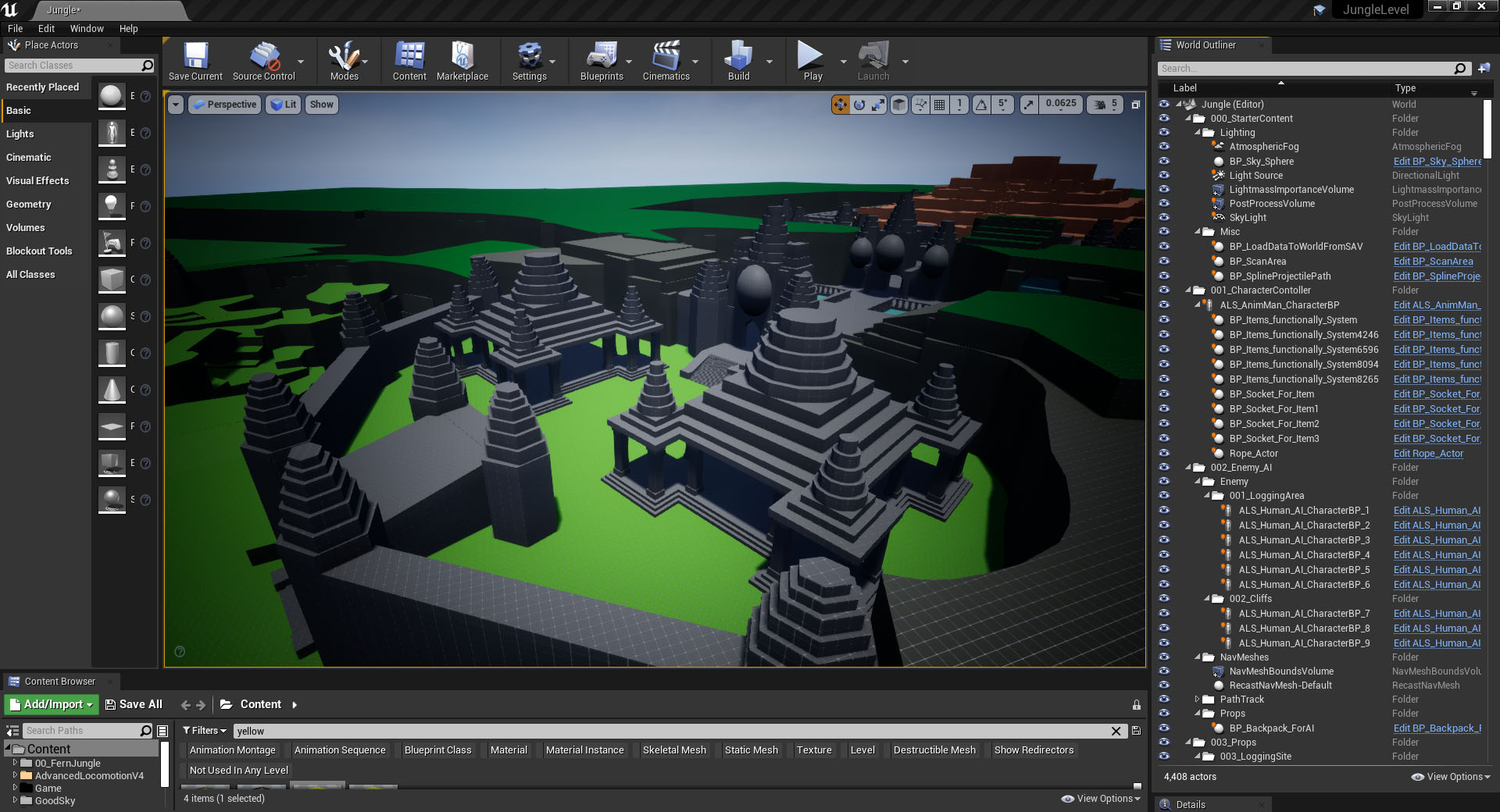
Task: Select the scale transform tool in viewport
Action: pyautogui.click(x=878, y=105)
